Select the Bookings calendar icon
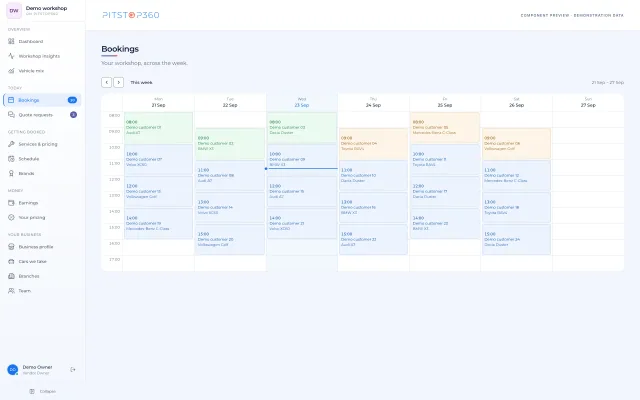 [x=11, y=100]
